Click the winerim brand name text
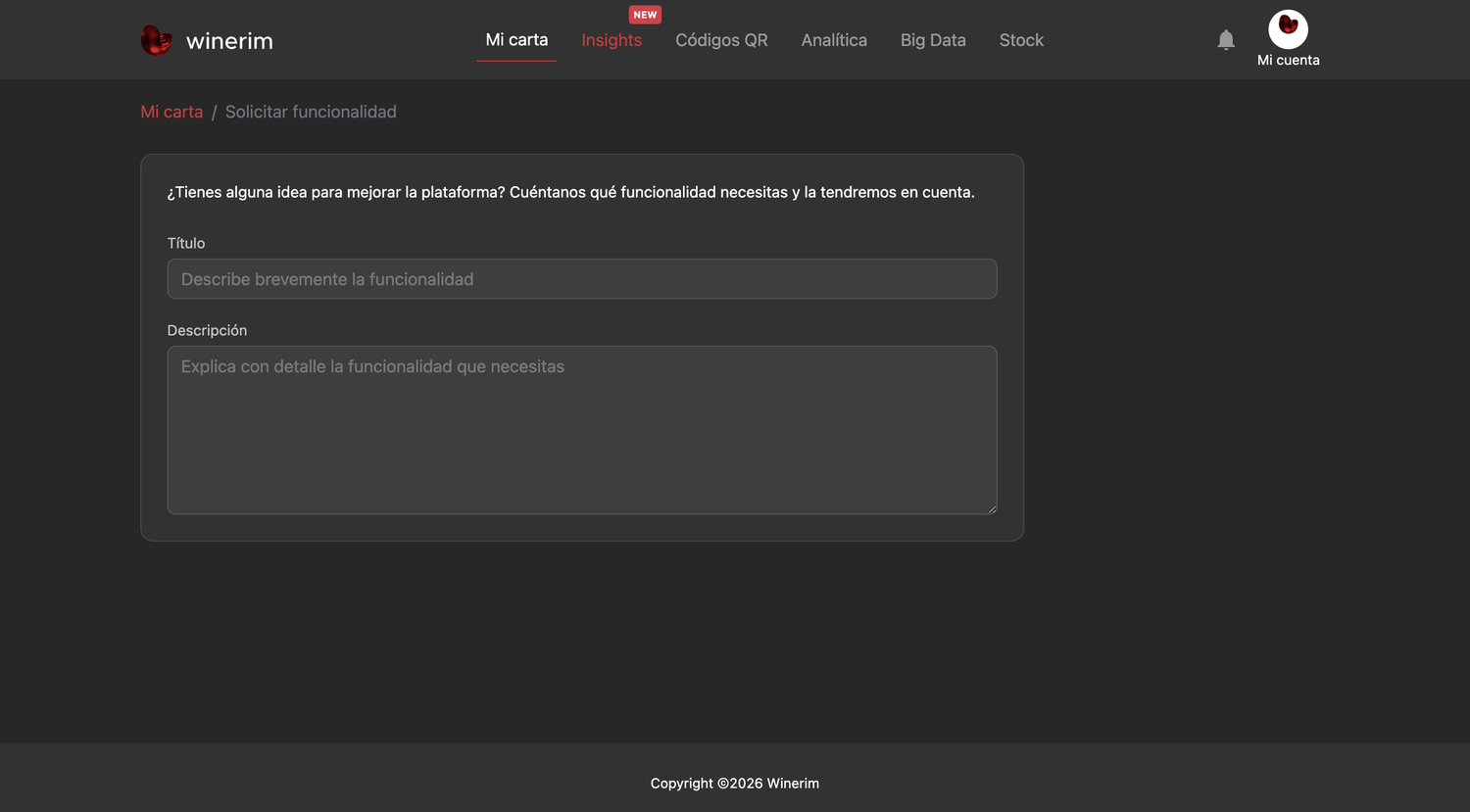1470x812 pixels. 229,41
